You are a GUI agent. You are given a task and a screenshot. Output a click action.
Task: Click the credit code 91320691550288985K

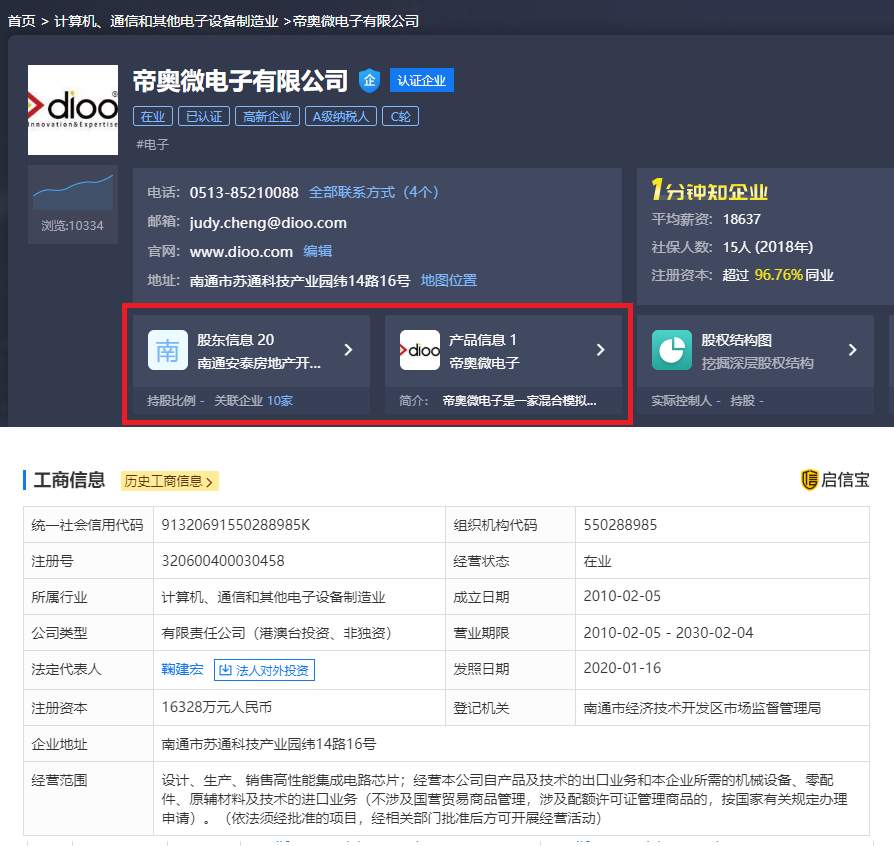(x=235, y=525)
